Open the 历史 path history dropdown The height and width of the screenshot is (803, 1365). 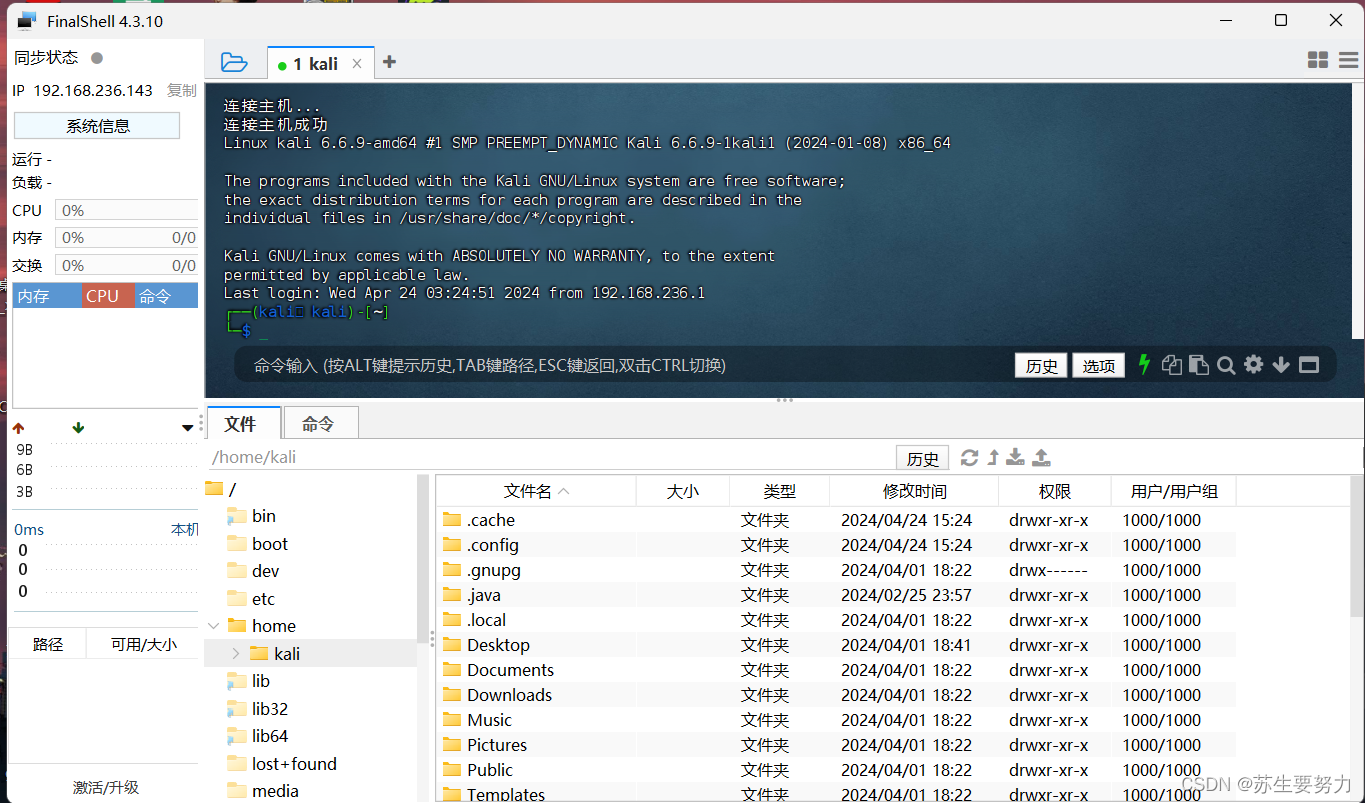click(x=921, y=457)
